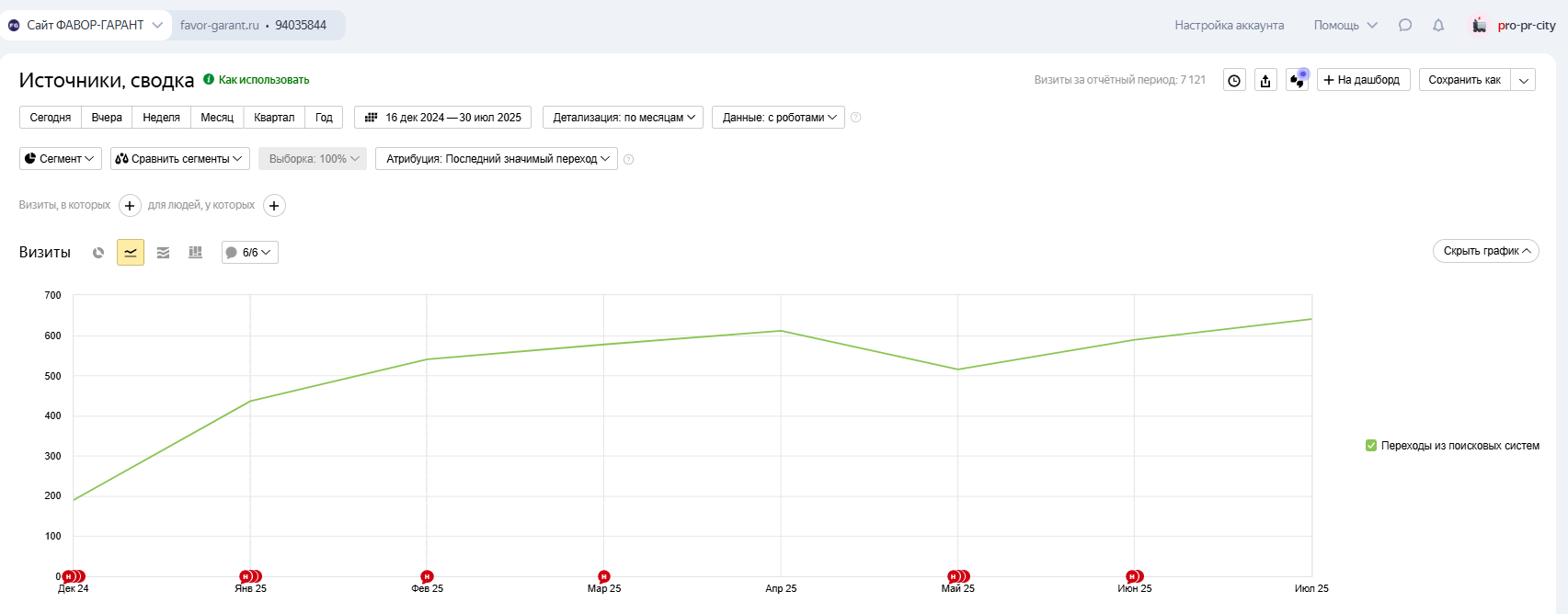Click the annotation marker at Фев 25
The height and width of the screenshot is (614, 1568).
[427, 576]
